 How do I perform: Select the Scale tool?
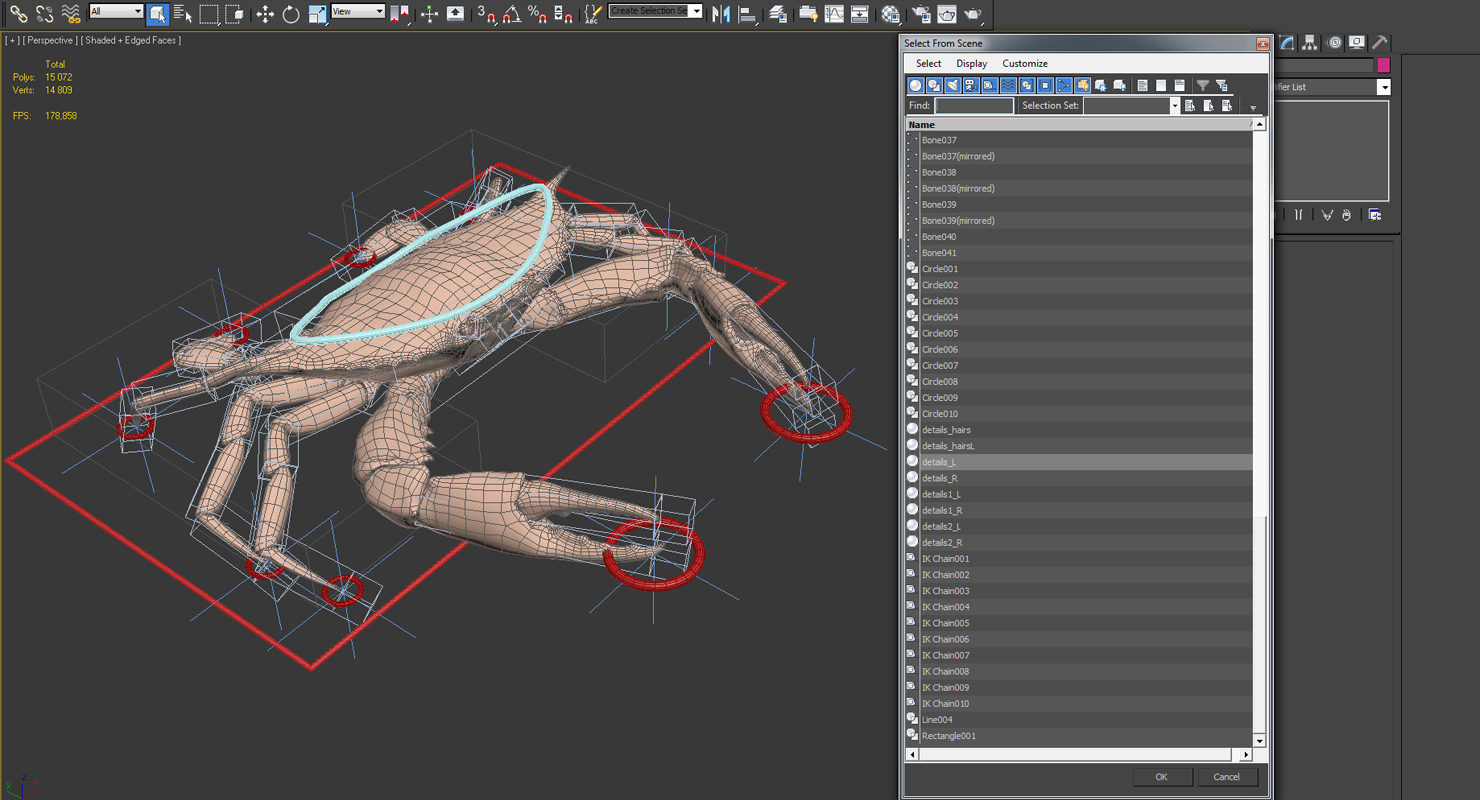317,13
